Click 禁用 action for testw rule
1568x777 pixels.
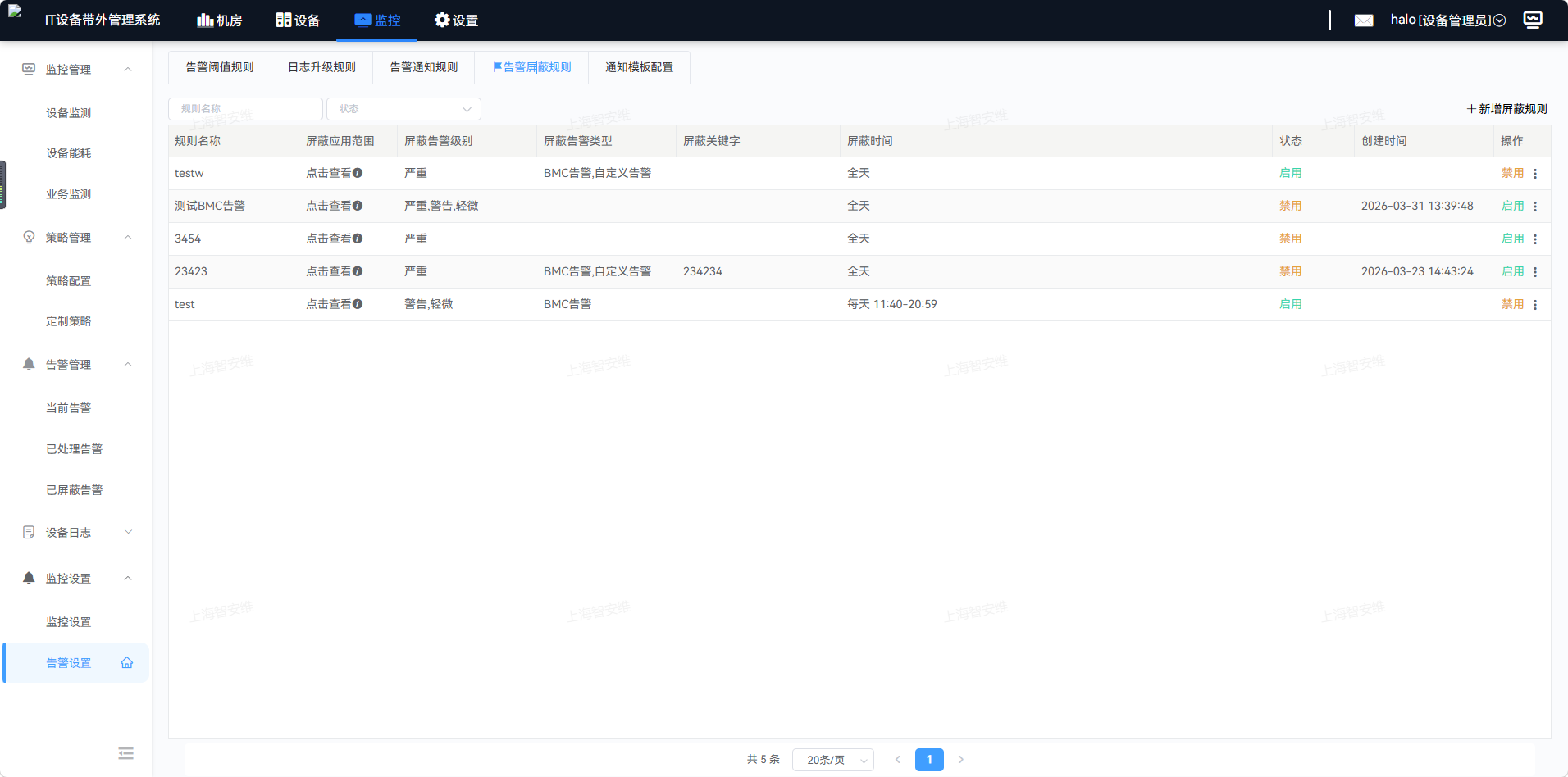pyautogui.click(x=1512, y=173)
